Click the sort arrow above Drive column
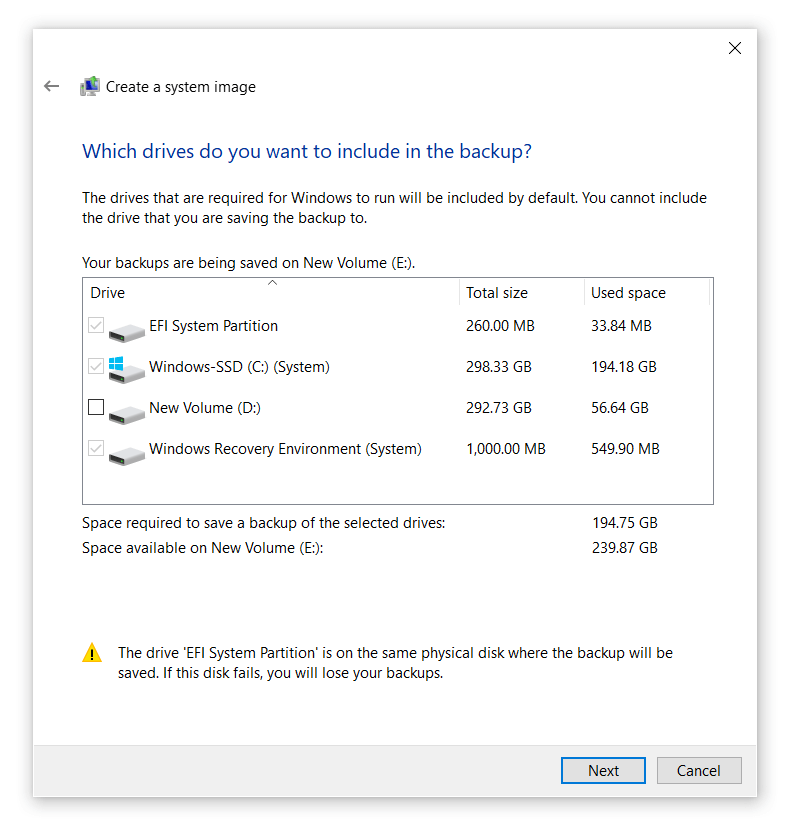This screenshot has height=832, width=793. [x=272, y=283]
